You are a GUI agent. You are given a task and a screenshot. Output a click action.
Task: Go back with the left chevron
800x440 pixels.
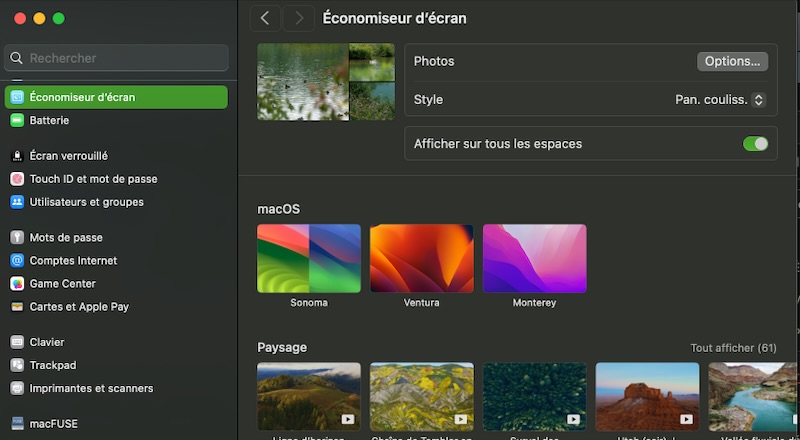[264, 18]
